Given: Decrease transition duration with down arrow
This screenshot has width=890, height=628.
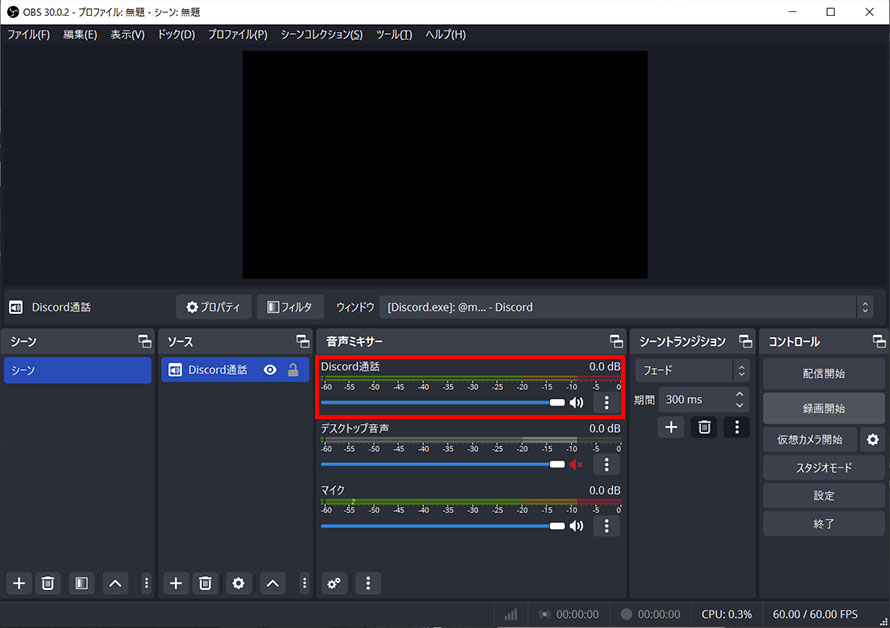Looking at the screenshot, I should point(740,405).
